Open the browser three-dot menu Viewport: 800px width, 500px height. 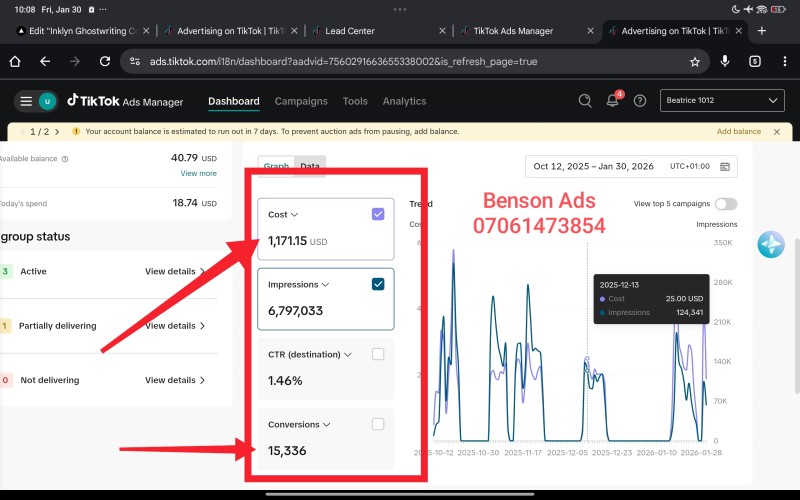pos(784,62)
